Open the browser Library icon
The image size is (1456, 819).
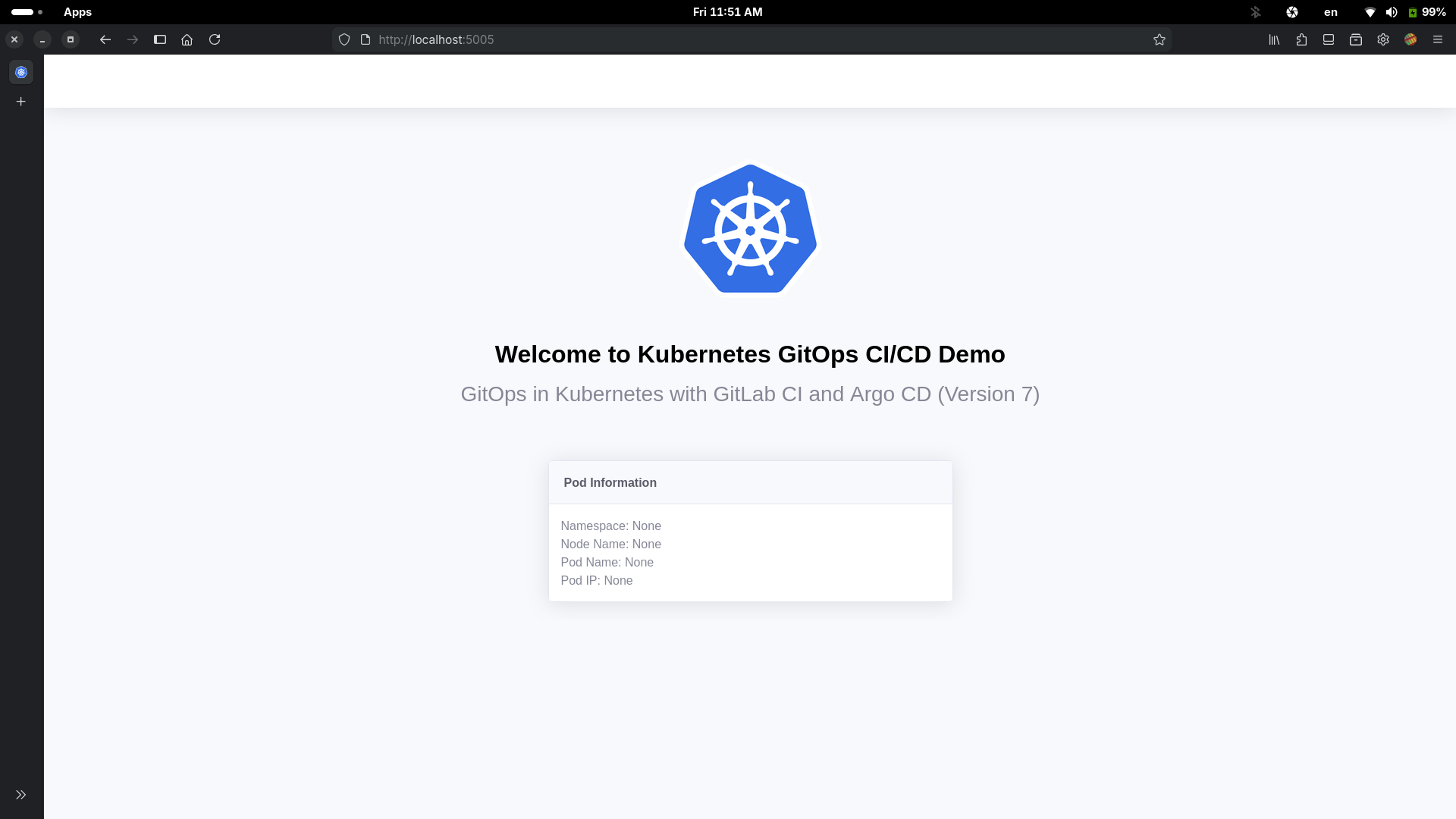click(x=1273, y=39)
